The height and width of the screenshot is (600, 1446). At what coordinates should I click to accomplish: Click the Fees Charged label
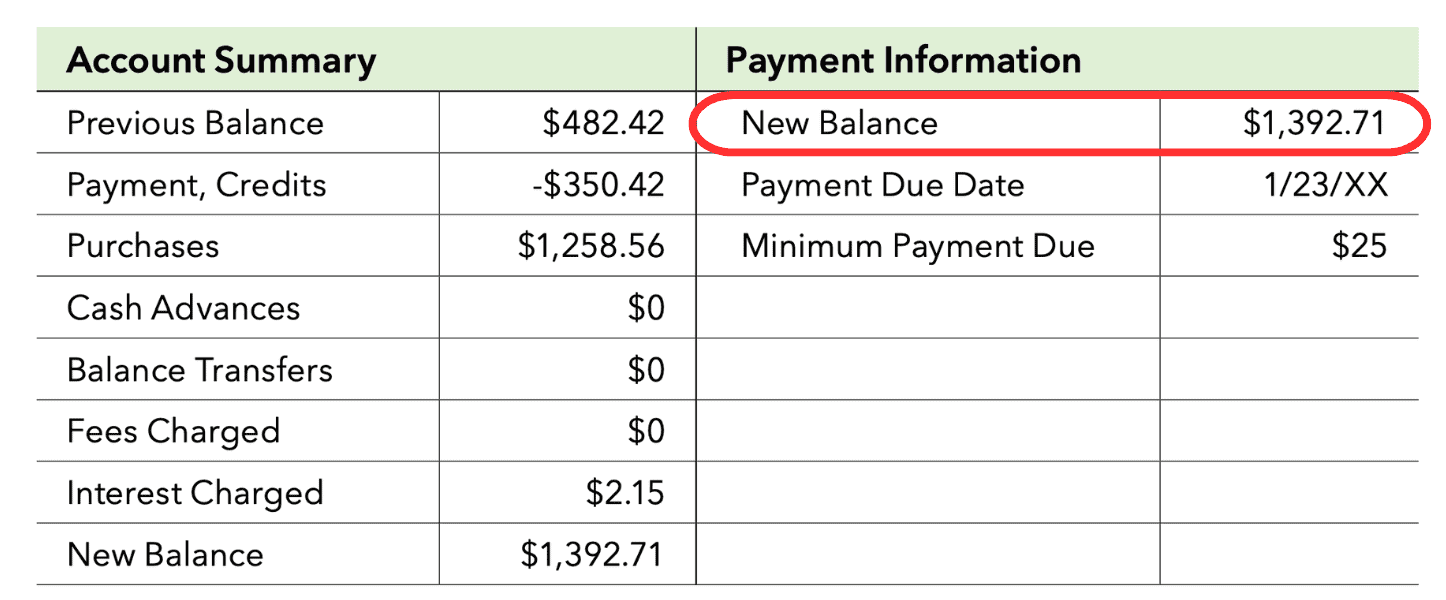pyautogui.click(x=173, y=432)
